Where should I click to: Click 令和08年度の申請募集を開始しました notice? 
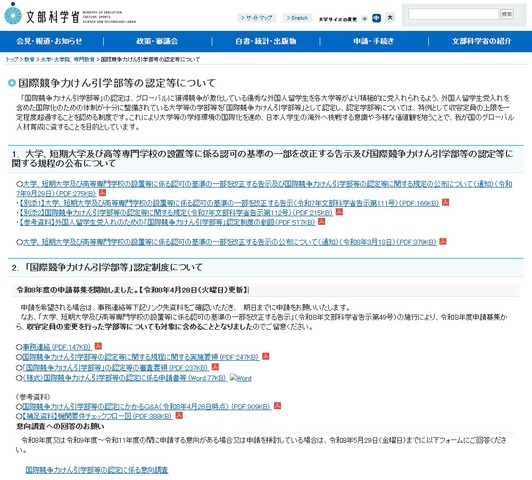click(133, 290)
